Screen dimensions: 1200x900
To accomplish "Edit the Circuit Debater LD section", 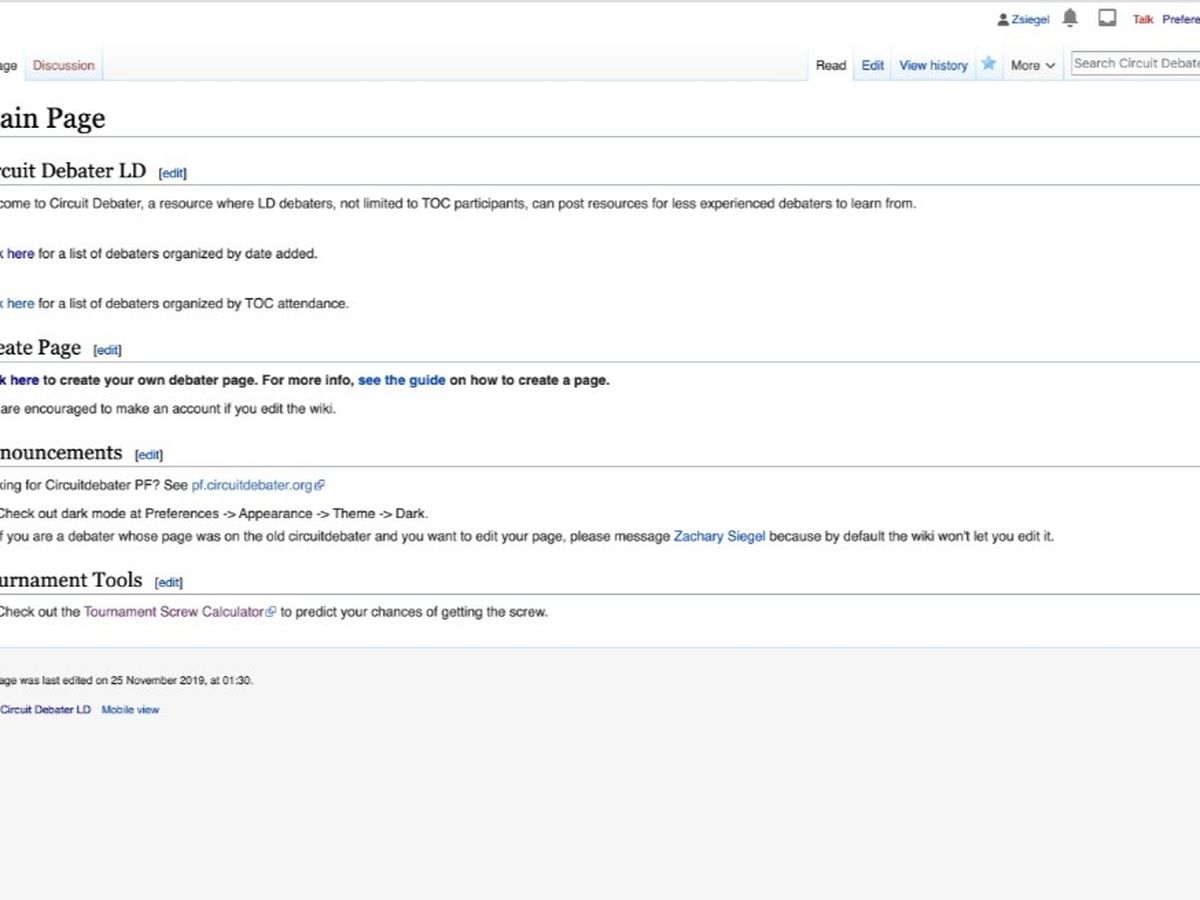I will [x=173, y=173].
